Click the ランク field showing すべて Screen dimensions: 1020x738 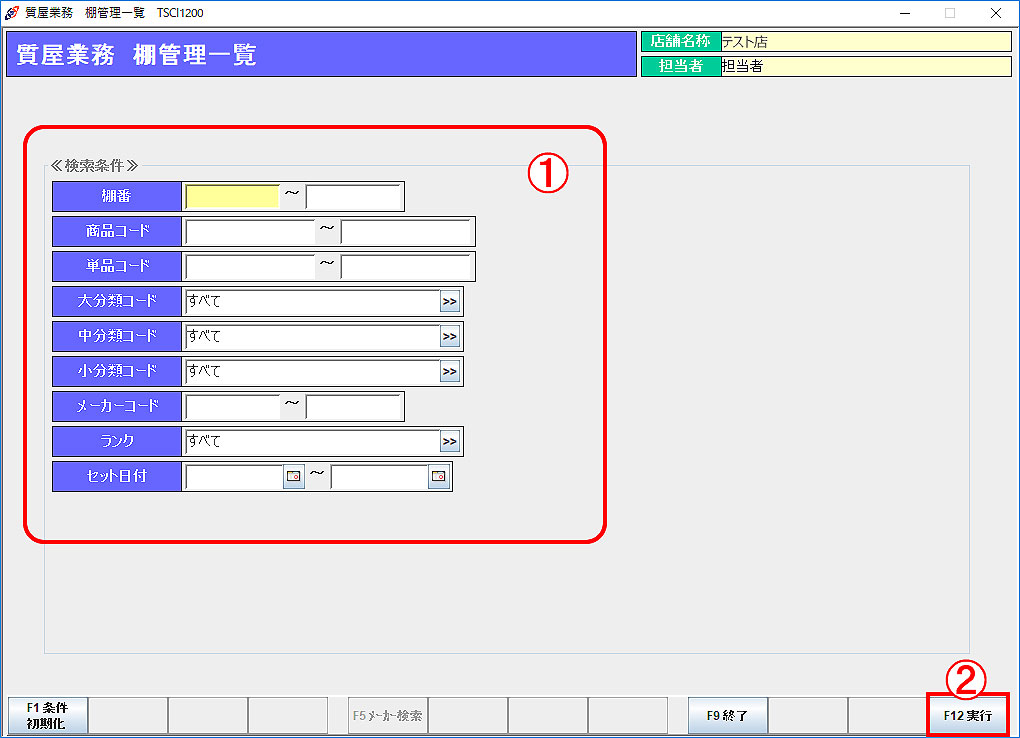(x=312, y=441)
